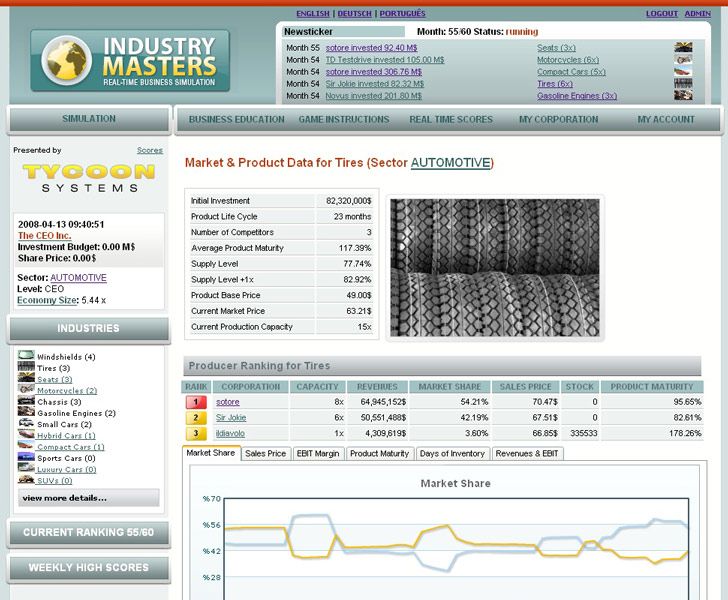Click the Windshields industry icon
The image size is (728, 600).
26,355
